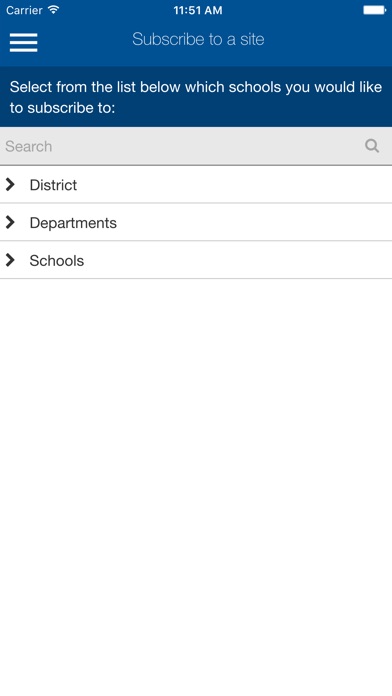Tap the Carrier label in status bar
The height and width of the screenshot is (696, 392).
click(x=25, y=10)
